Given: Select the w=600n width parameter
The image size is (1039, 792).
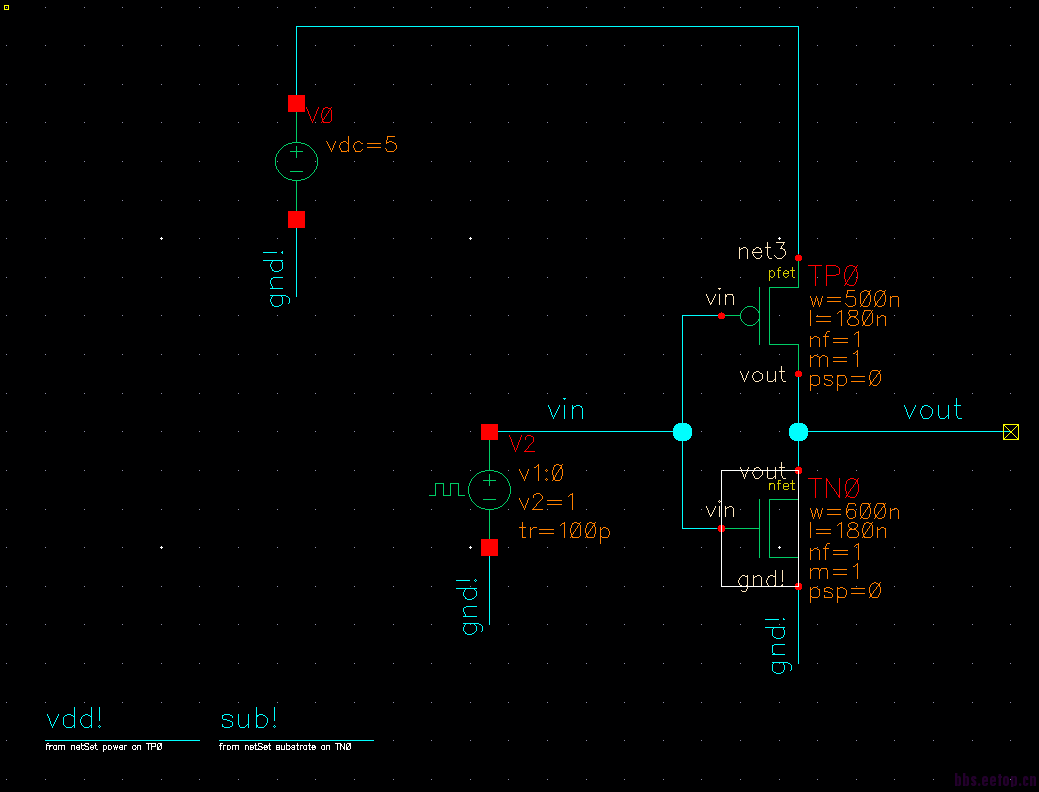Looking at the screenshot, I should point(855,512).
